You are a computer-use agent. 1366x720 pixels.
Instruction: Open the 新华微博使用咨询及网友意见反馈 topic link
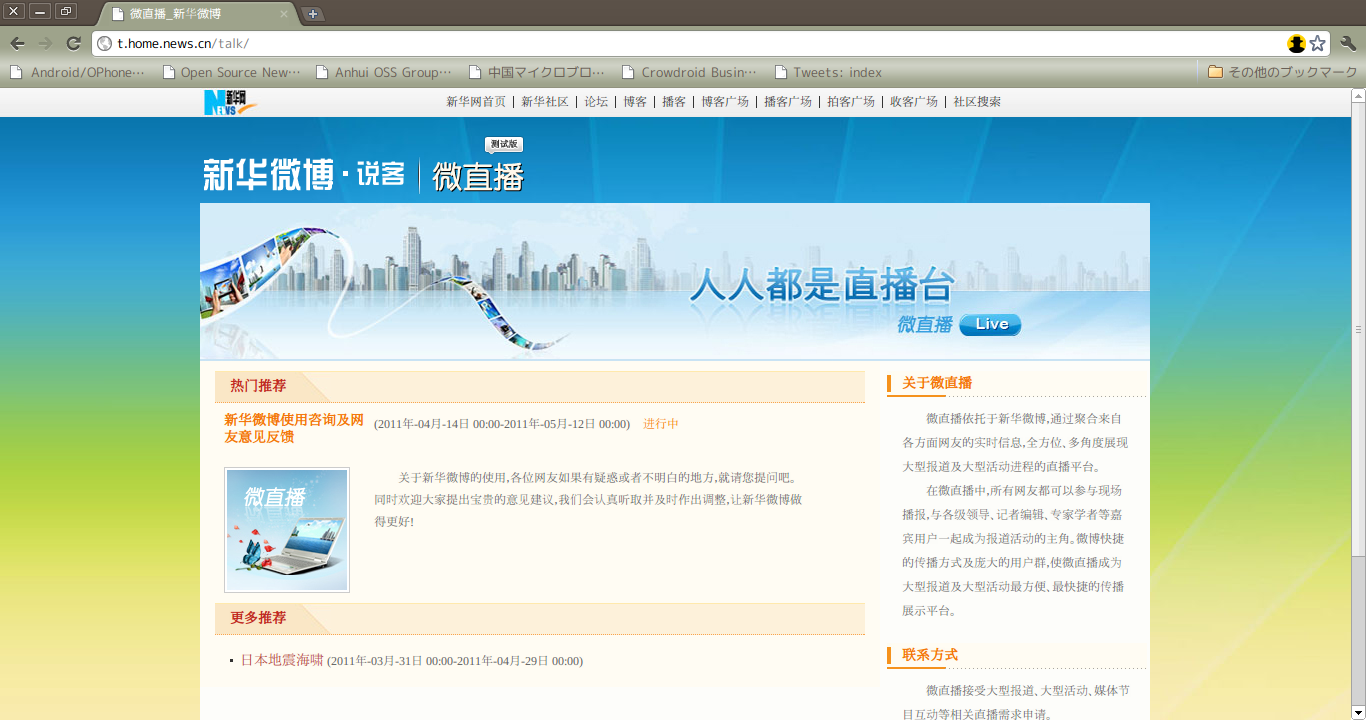[x=294, y=428]
